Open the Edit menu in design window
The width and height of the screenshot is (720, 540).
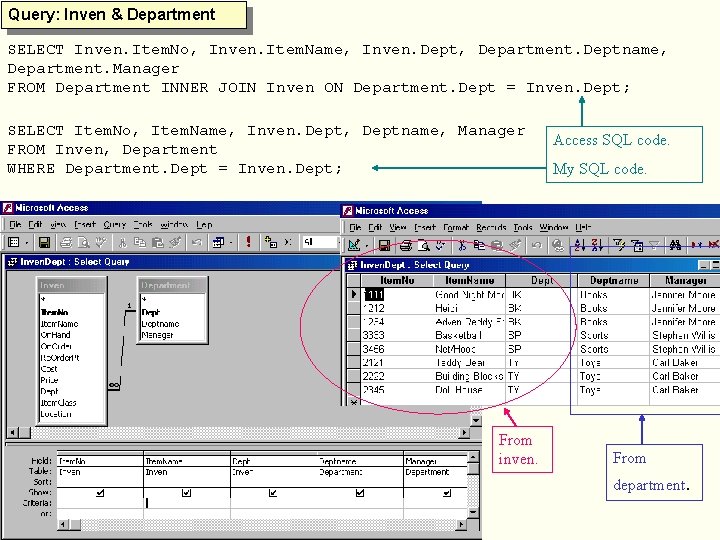[x=35, y=225]
